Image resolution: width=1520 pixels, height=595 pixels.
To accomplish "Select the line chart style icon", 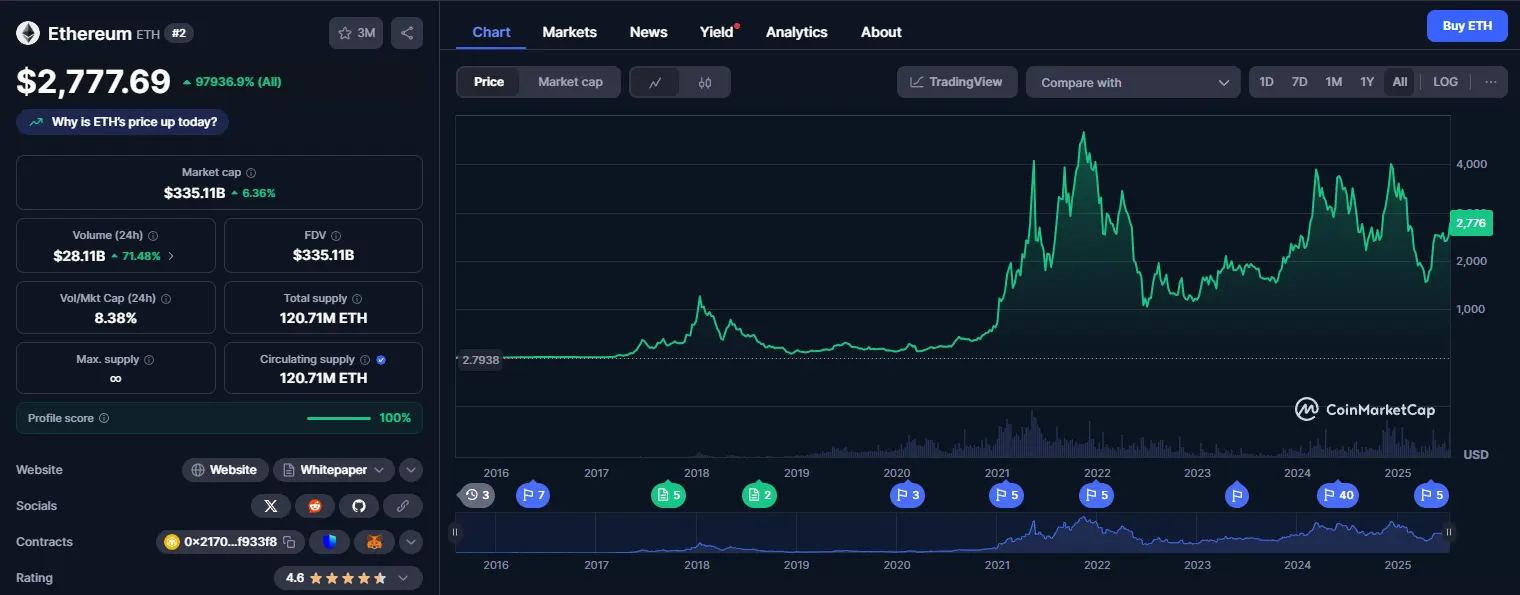I will (x=655, y=82).
